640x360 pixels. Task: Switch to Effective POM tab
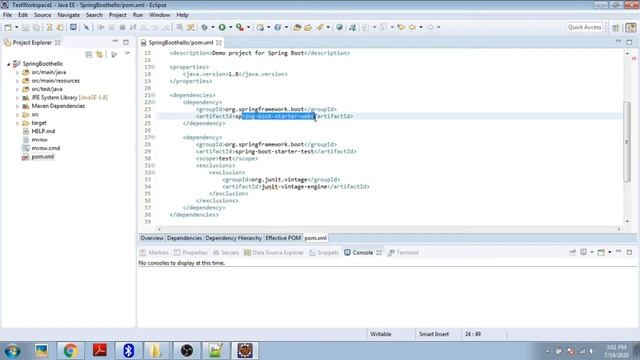tap(283, 238)
